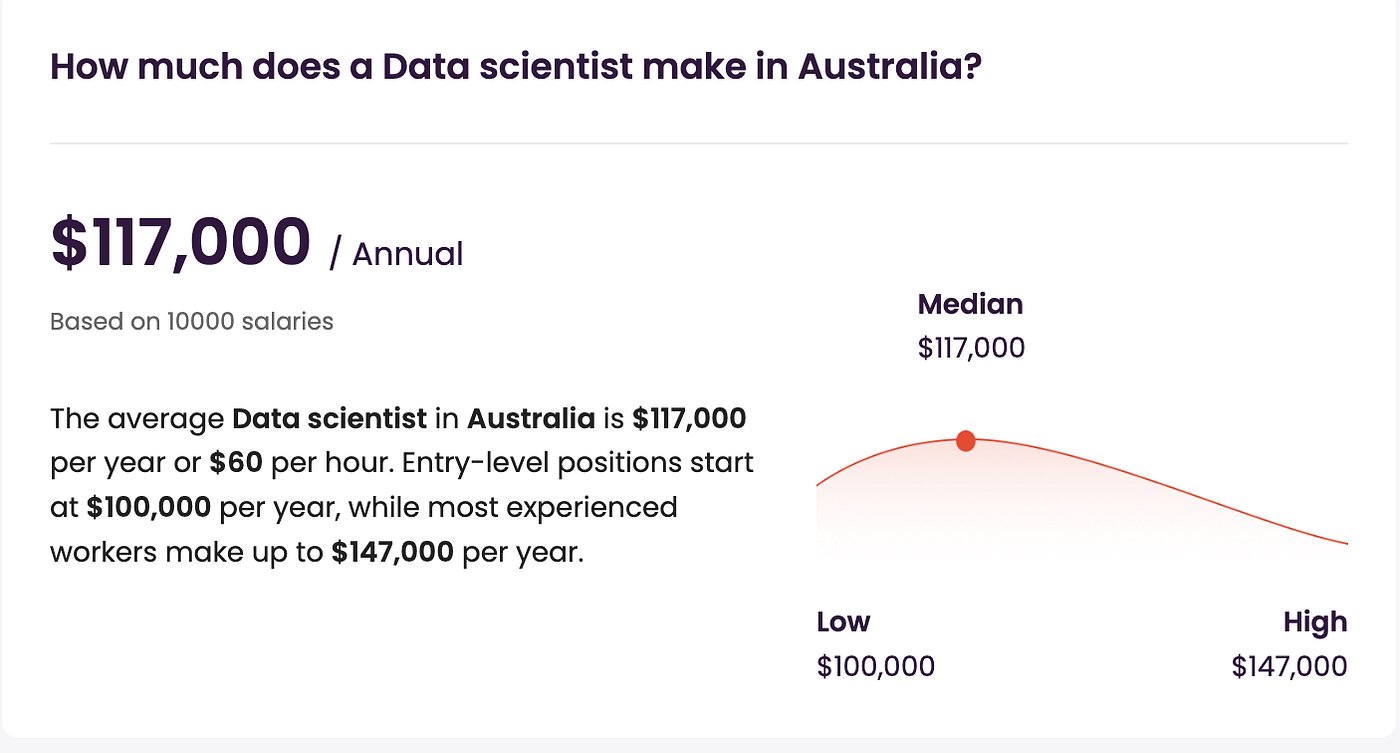The width and height of the screenshot is (1400, 753).
Task: Select the $117,000 value under Median
Action: 971,348
